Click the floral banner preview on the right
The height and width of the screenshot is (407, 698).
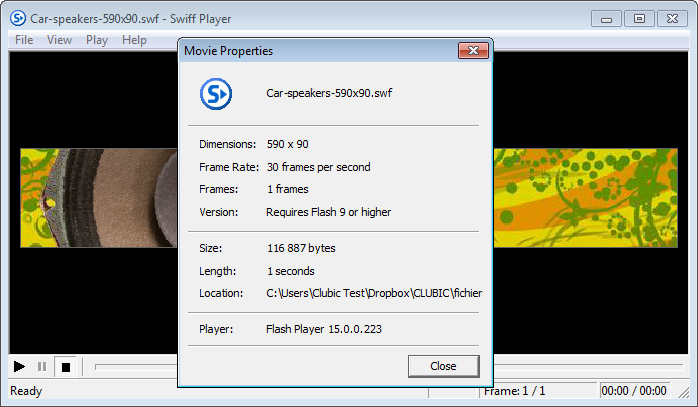coord(585,198)
